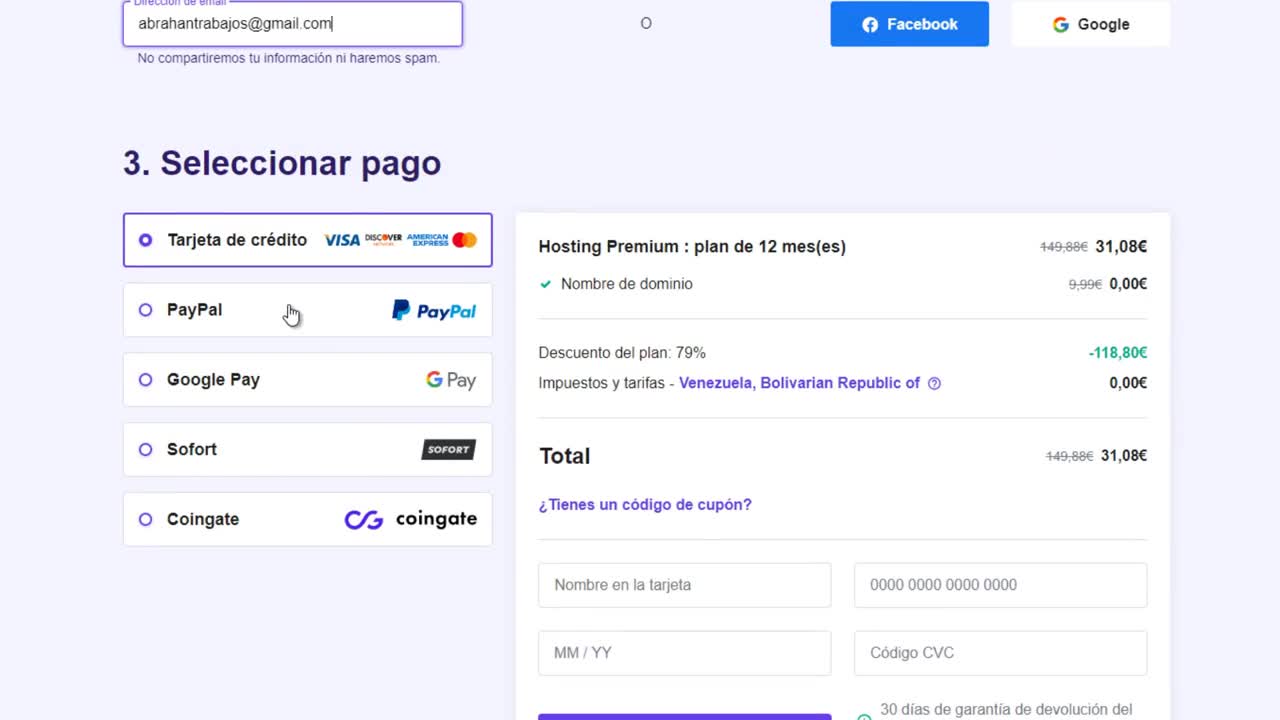Click the Código CVC field
The width and height of the screenshot is (1280, 720).
pos(1000,653)
